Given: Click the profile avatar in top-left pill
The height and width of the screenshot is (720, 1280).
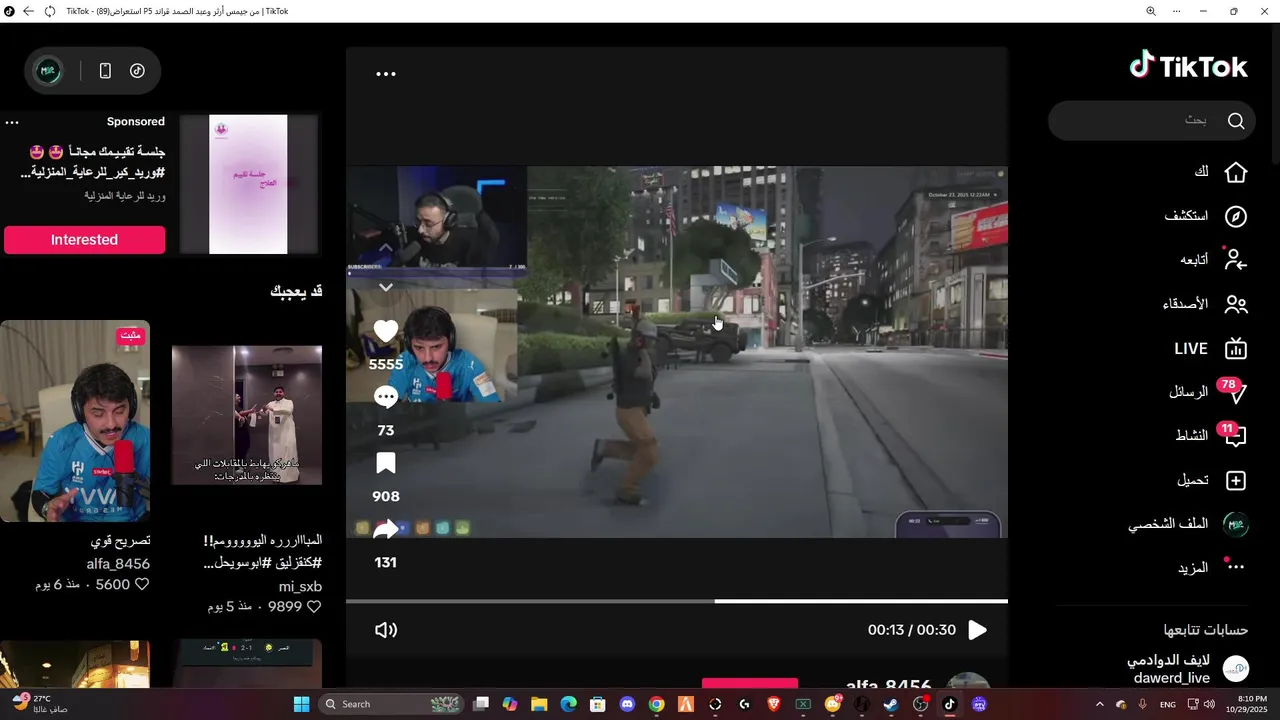Looking at the screenshot, I should 48,71.
